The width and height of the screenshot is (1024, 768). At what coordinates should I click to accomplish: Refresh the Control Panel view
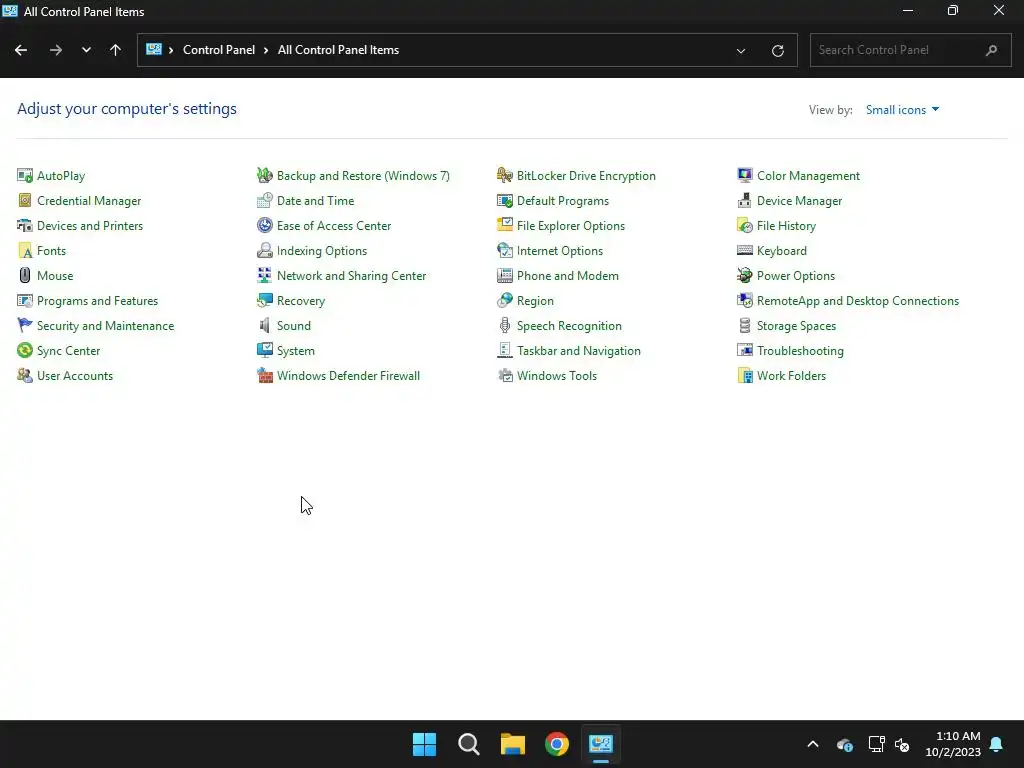(777, 51)
